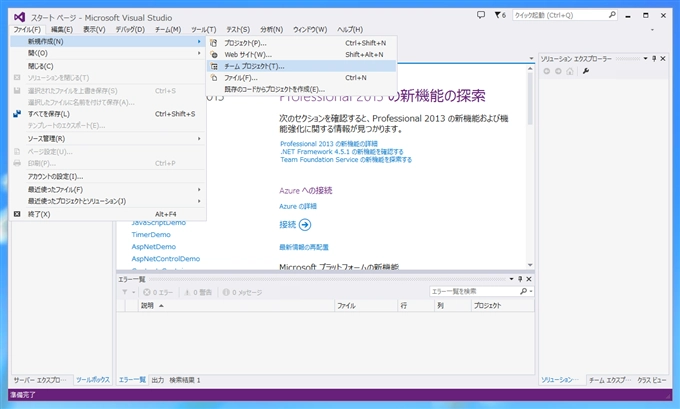Open the 編集(E) menu
Screen dimensions: 680x409
tap(62, 29)
